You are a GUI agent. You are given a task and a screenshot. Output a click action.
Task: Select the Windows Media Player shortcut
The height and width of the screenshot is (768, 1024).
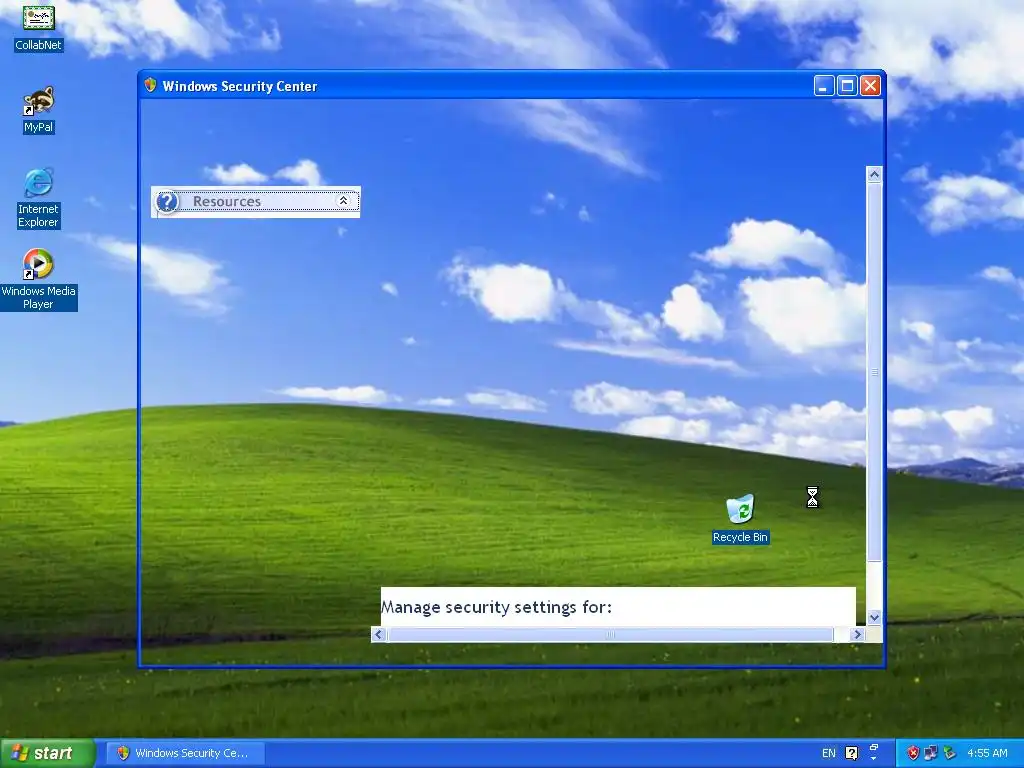tap(39, 279)
